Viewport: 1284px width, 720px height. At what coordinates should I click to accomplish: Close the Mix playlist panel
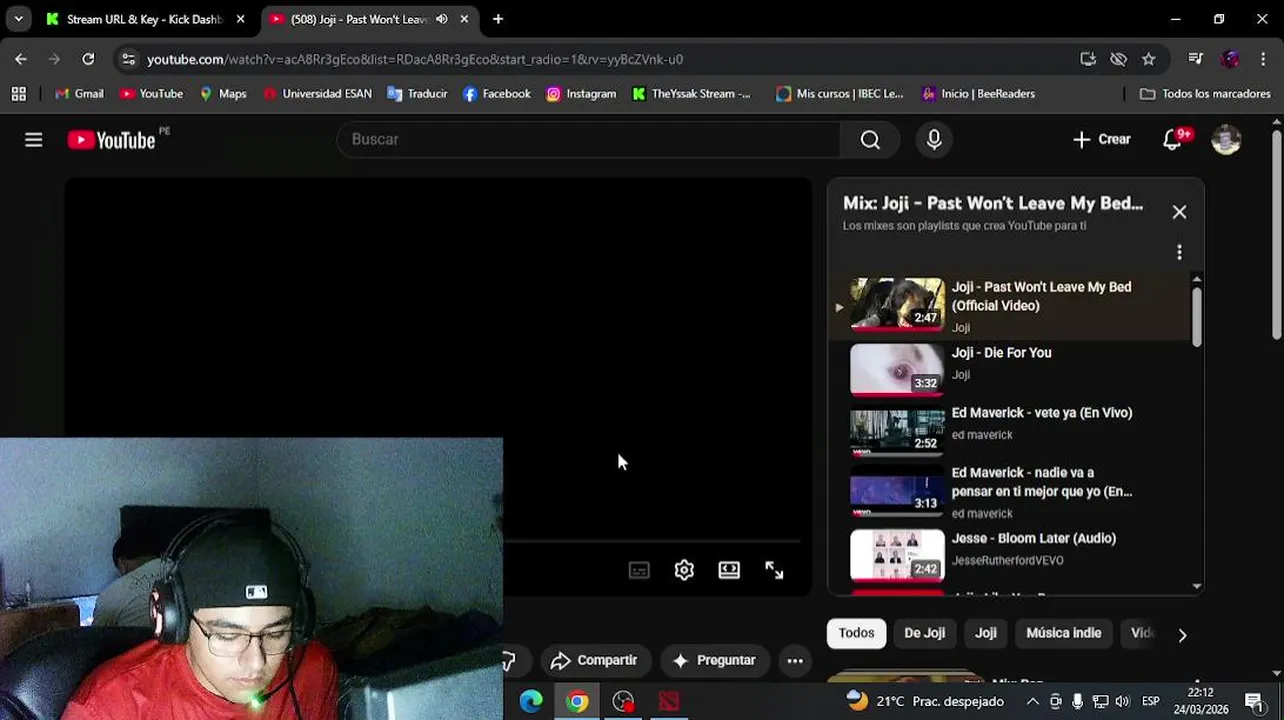coord(1179,212)
